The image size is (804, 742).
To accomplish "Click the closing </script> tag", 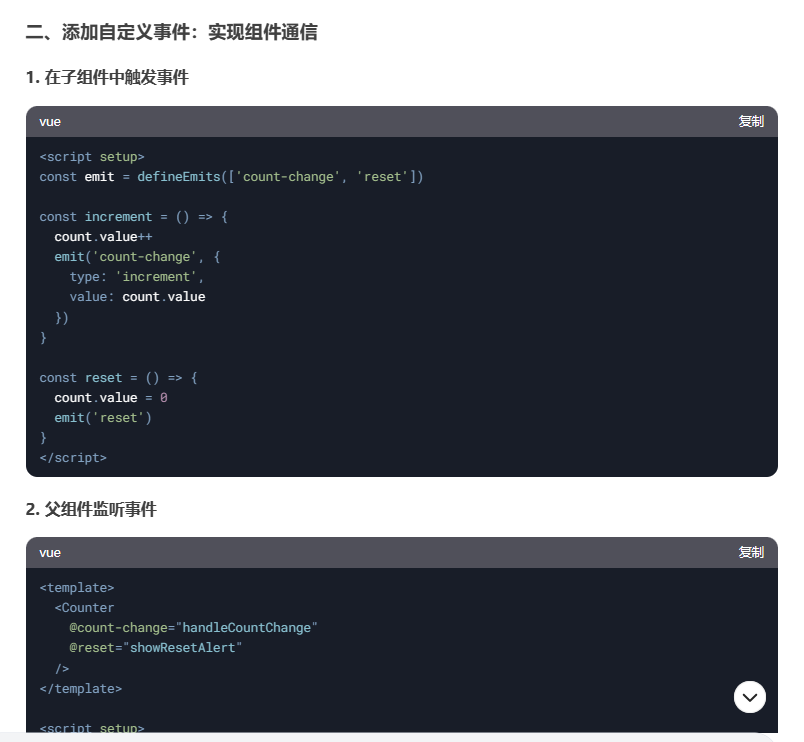I will [73, 458].
